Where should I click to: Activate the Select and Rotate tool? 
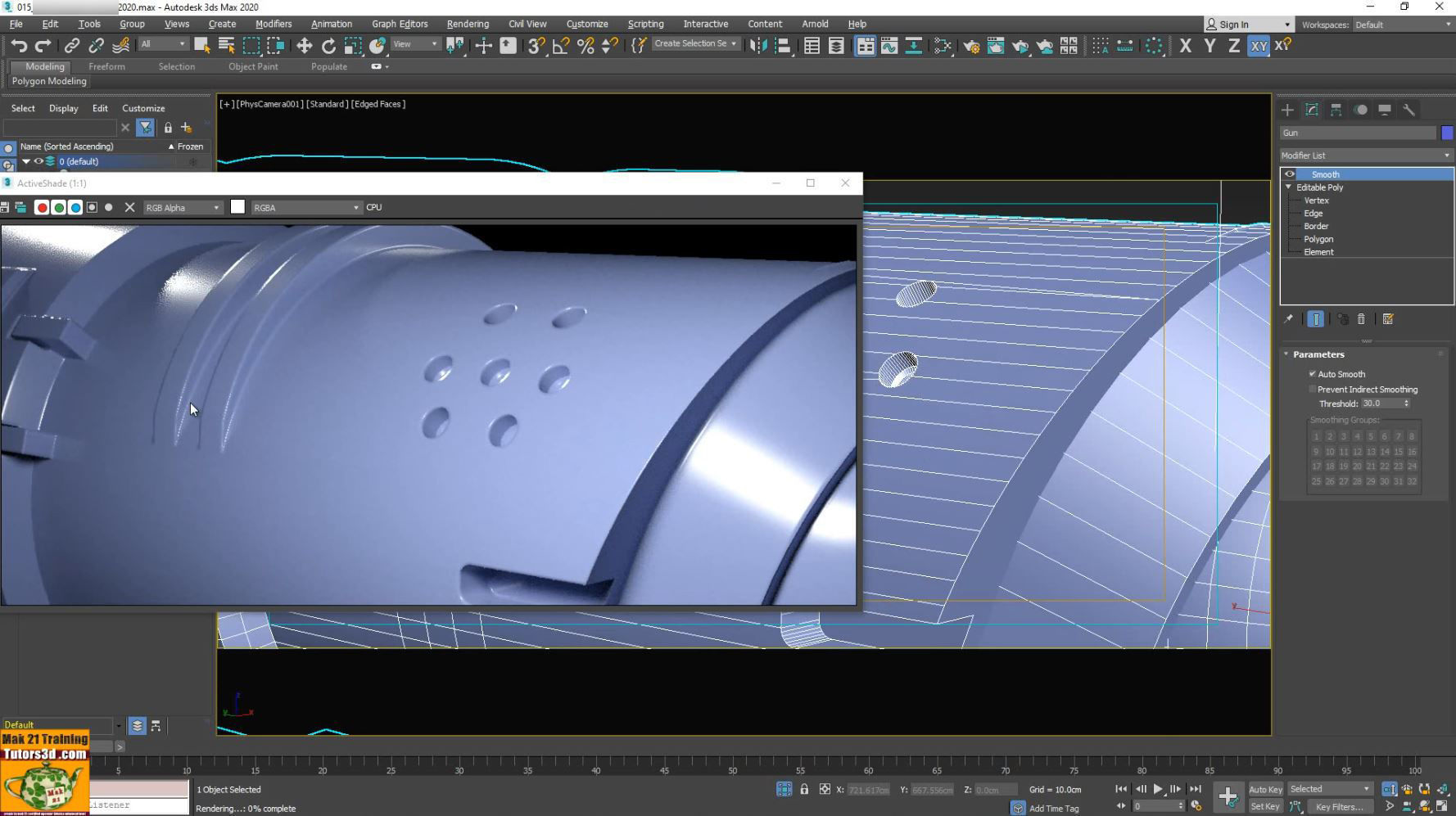coord(328,46)
